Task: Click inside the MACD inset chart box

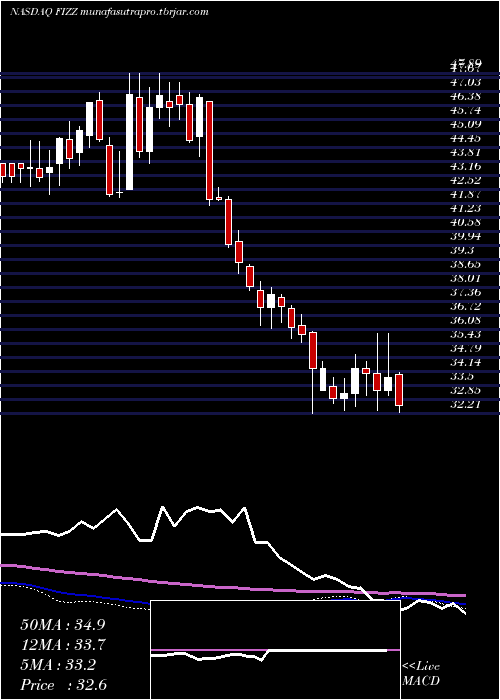Action: 275,650
